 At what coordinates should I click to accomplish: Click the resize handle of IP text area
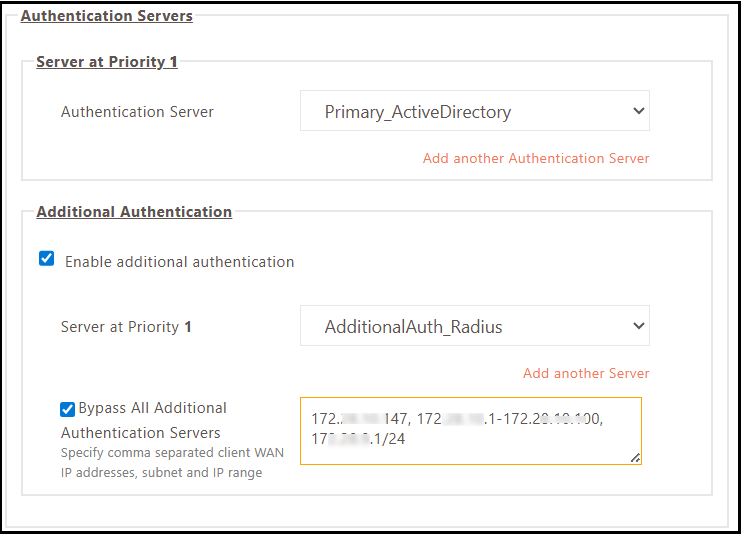click(x=635, y=458)
